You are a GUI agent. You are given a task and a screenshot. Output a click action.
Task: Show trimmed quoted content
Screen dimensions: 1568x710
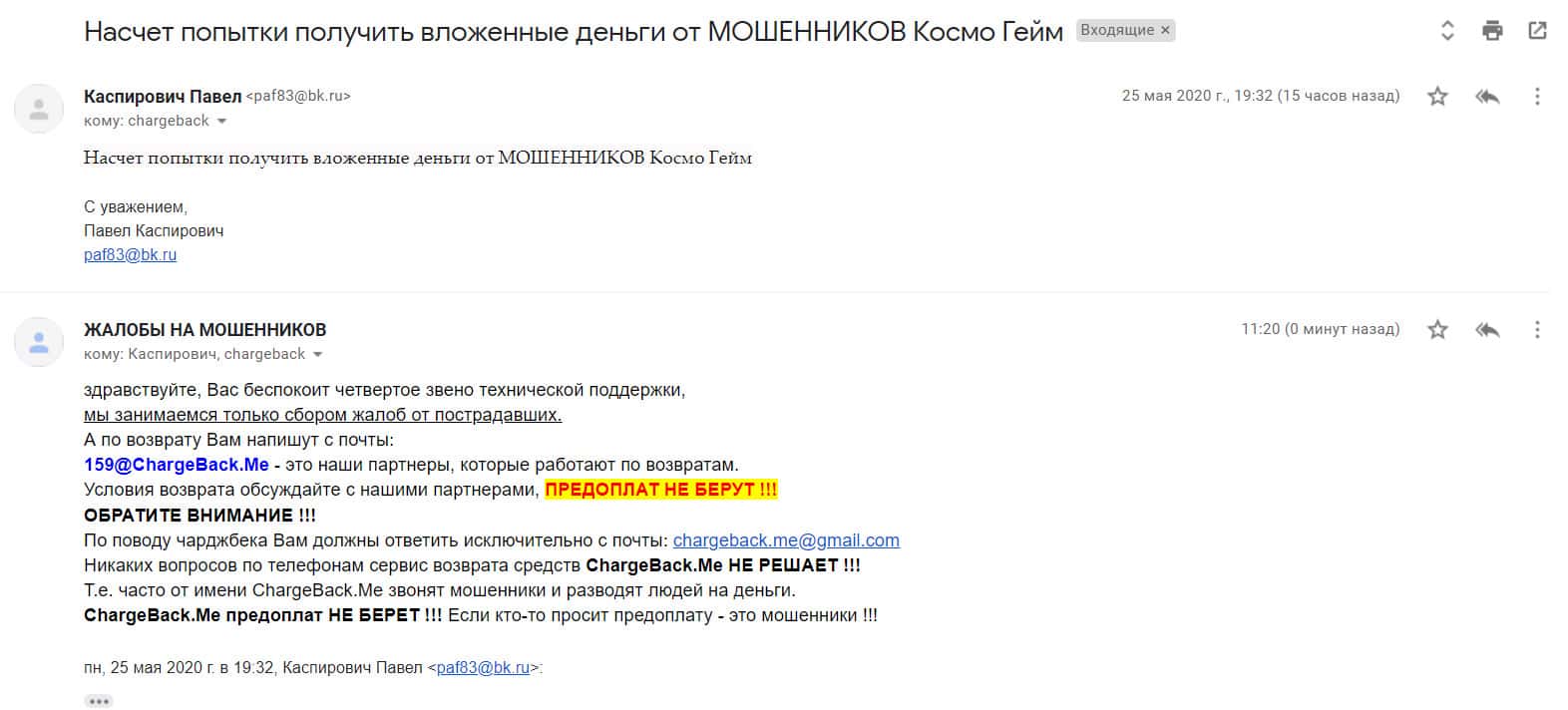point(99,701)
